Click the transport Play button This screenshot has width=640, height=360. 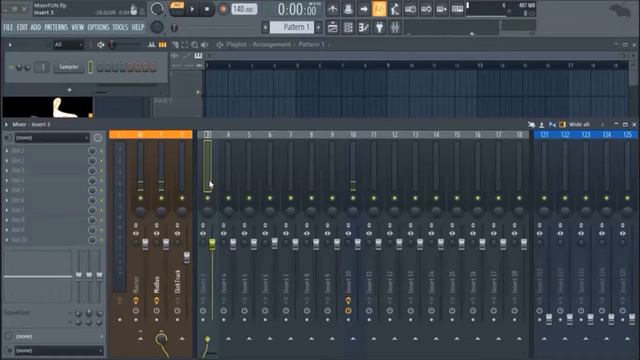(x=192, y=9)
